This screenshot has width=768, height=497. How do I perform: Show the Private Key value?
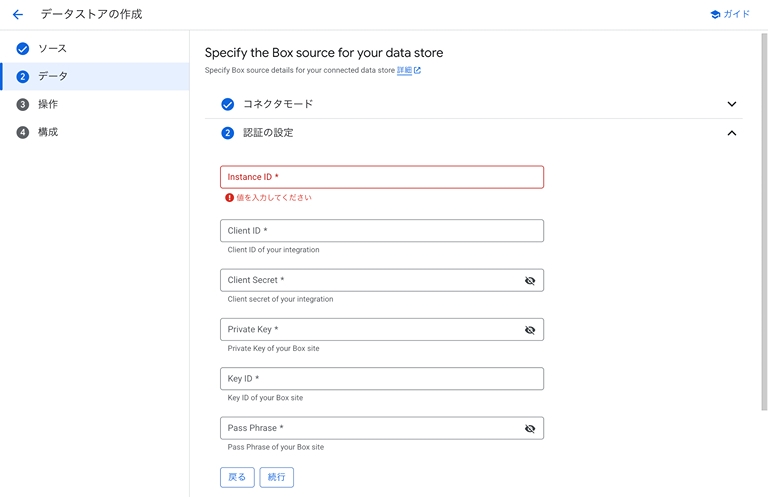tap(530, 330)
